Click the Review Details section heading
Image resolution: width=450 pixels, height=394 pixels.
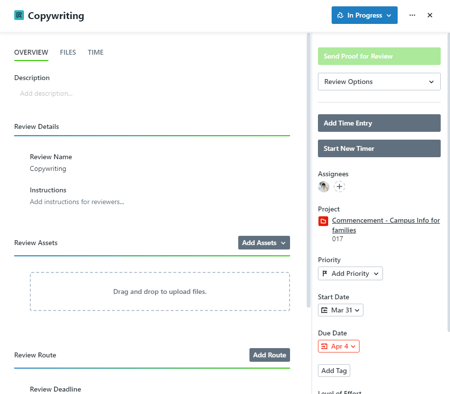pos(36,127)
